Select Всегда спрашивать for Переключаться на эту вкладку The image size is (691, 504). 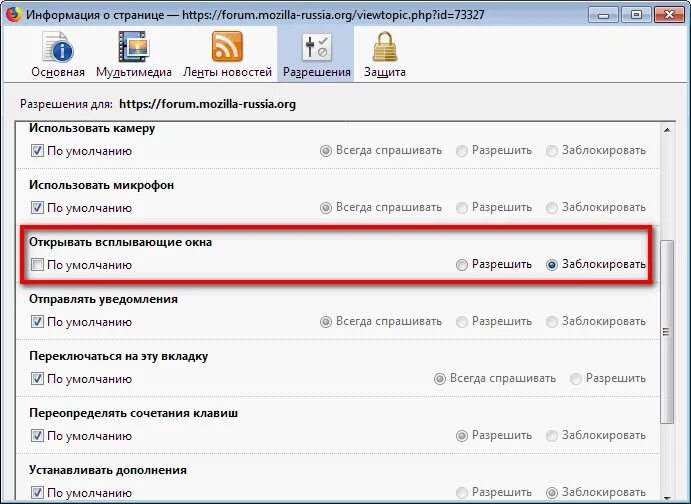click(x=439, y=379)
